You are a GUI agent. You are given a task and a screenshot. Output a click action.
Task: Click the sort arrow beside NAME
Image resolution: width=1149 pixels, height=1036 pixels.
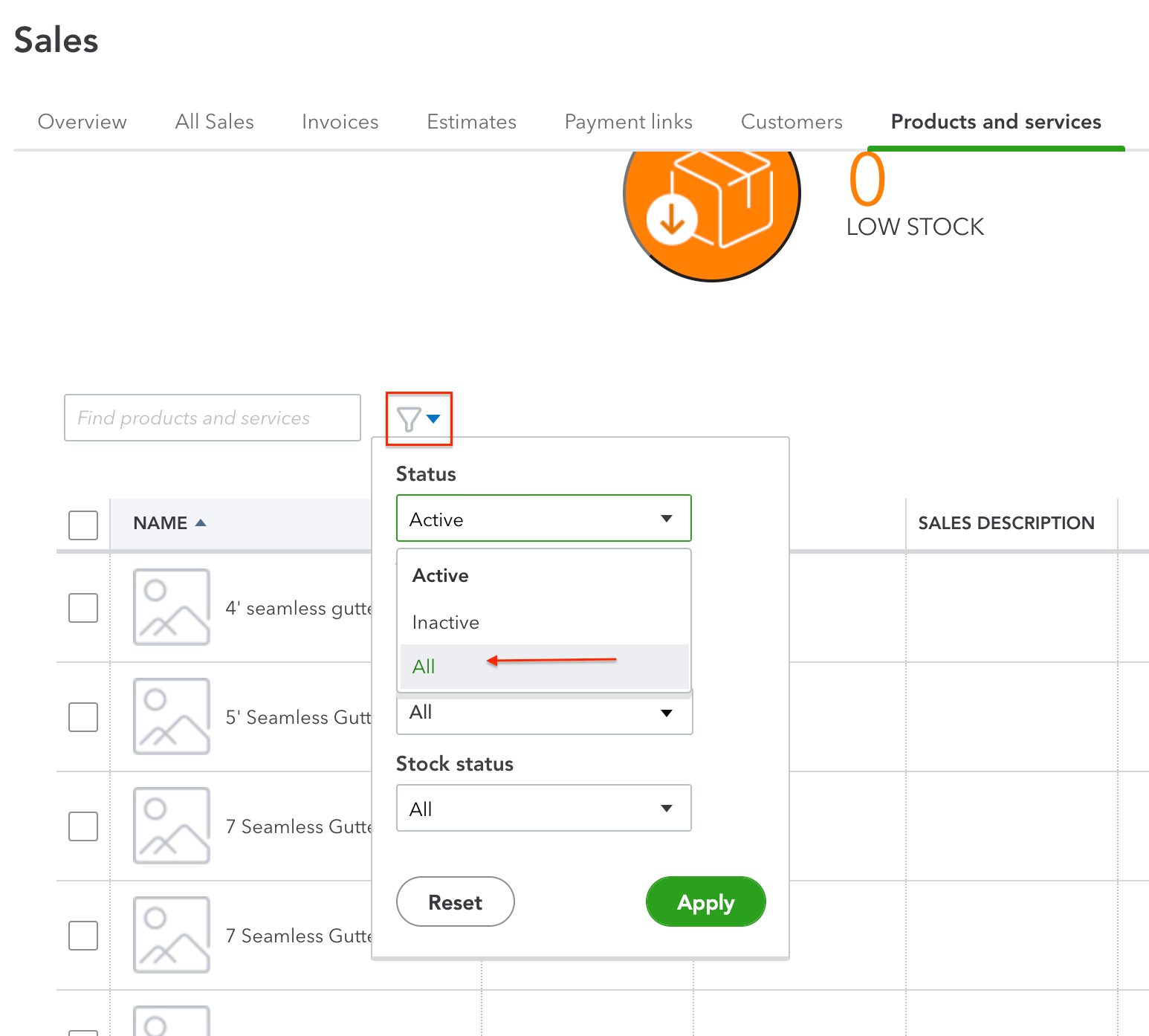coord(201,522)
